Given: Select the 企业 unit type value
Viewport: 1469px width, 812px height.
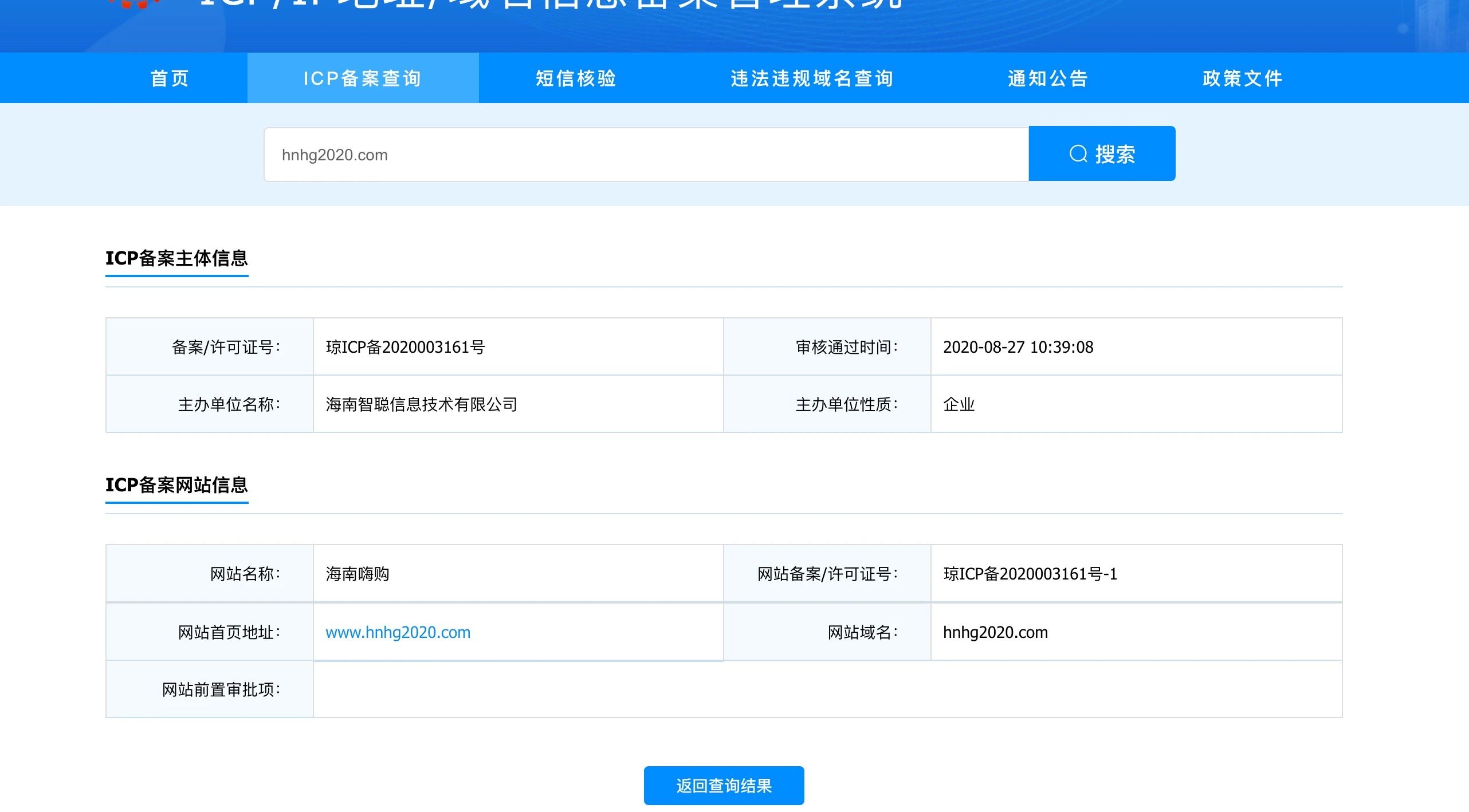Looking at the screenshot, I should click(x=959, y=404).
